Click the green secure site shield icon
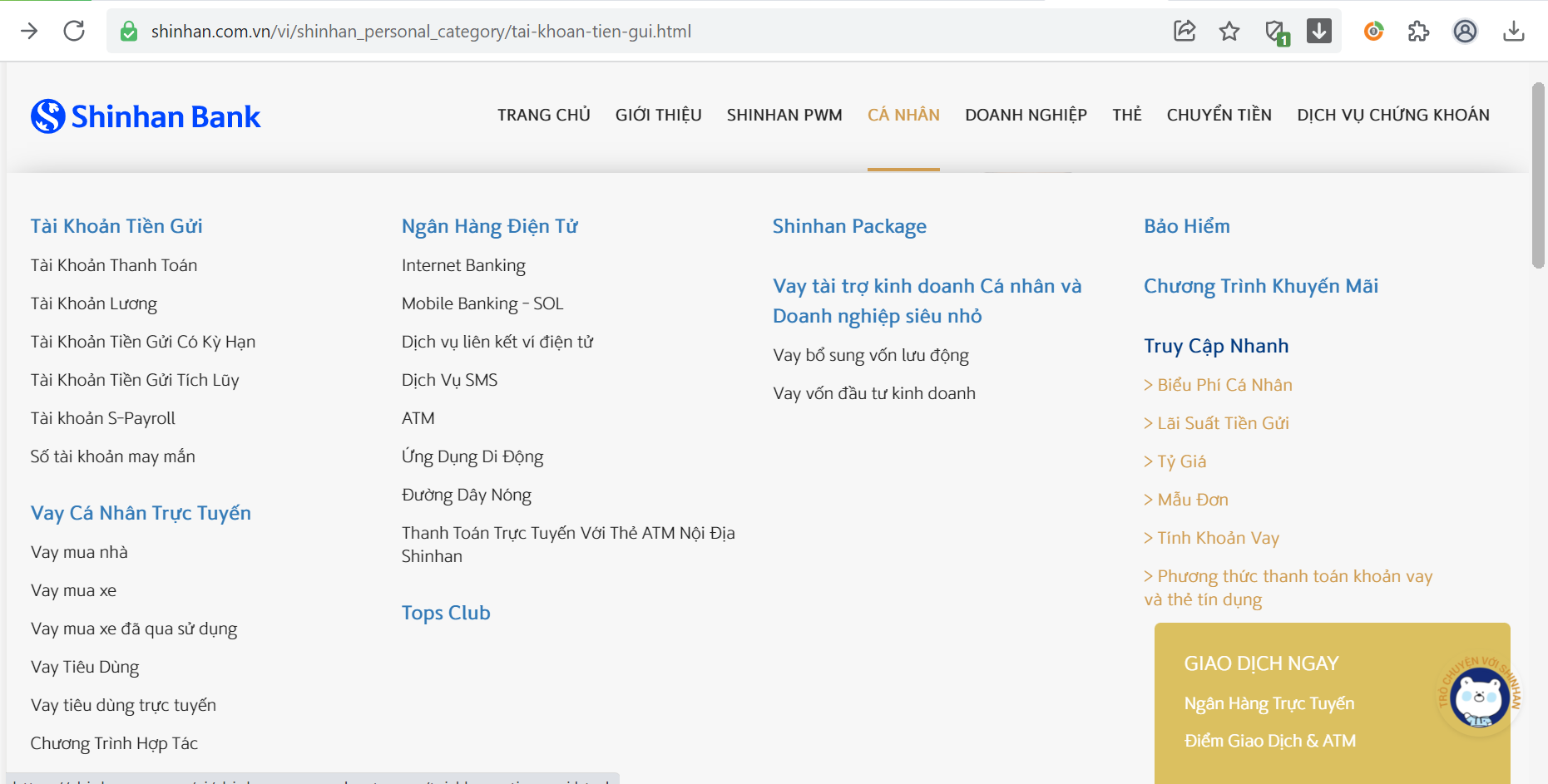The image size is (1548, 784). pos(129,32)
